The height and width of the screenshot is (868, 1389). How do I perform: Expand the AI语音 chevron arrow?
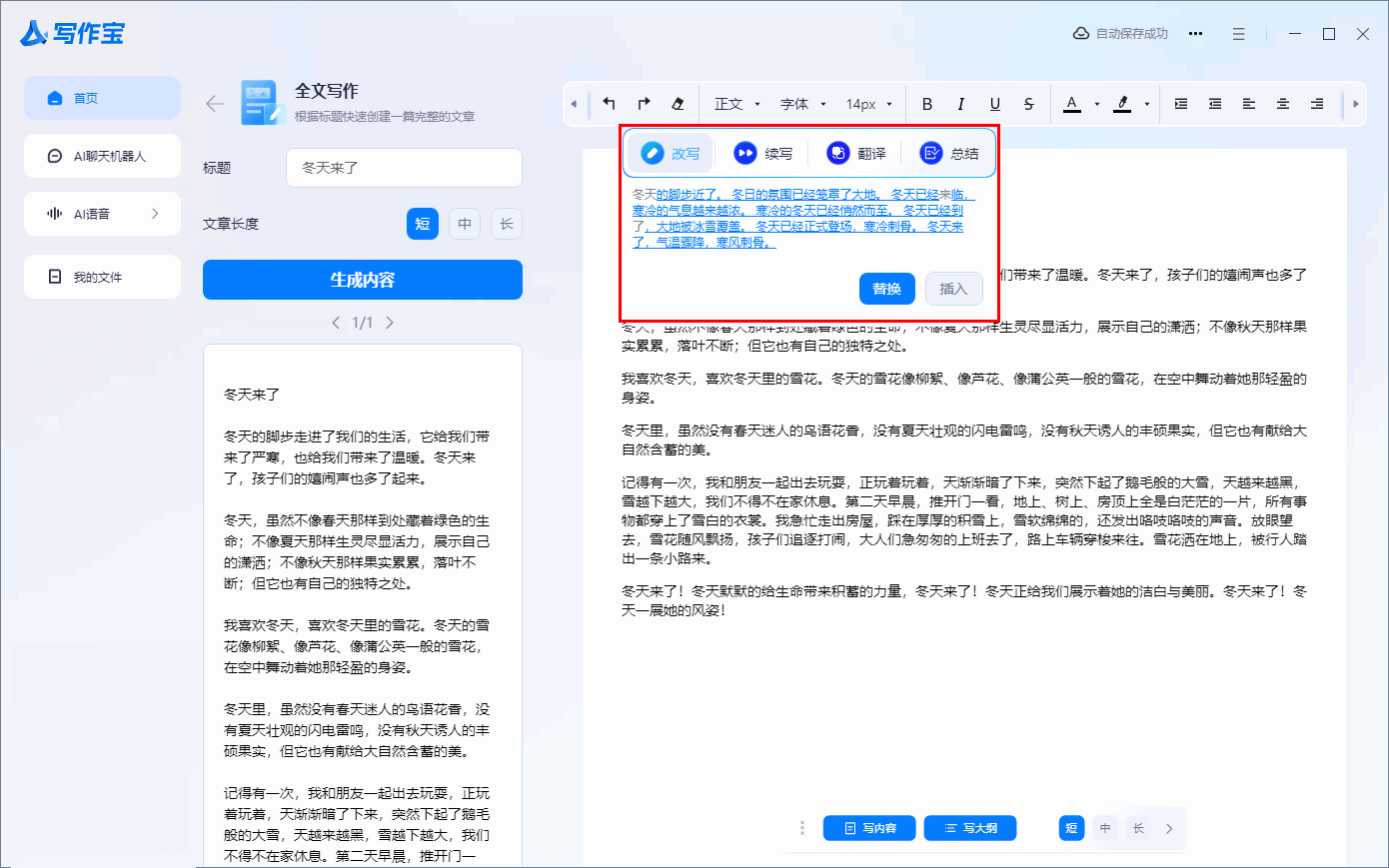pyautogui.click(x=155, y=214)
